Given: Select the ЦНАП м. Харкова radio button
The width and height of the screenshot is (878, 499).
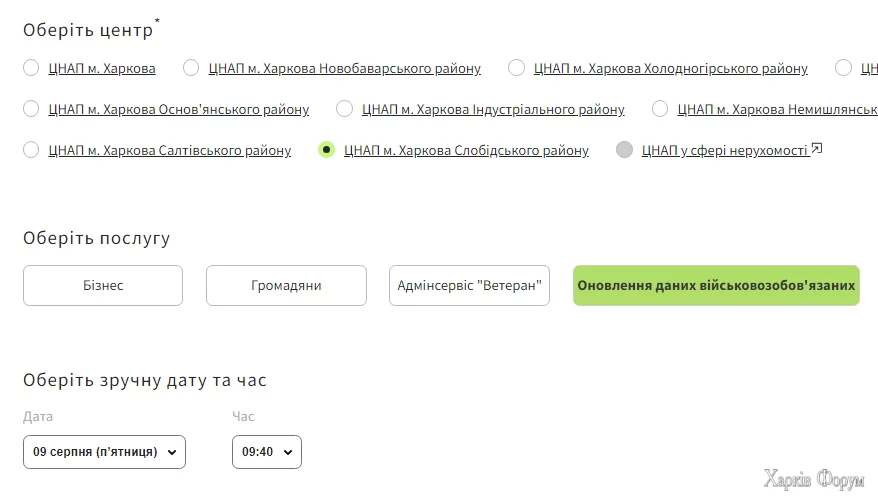Looking at the screenshot, I should 31,68.
